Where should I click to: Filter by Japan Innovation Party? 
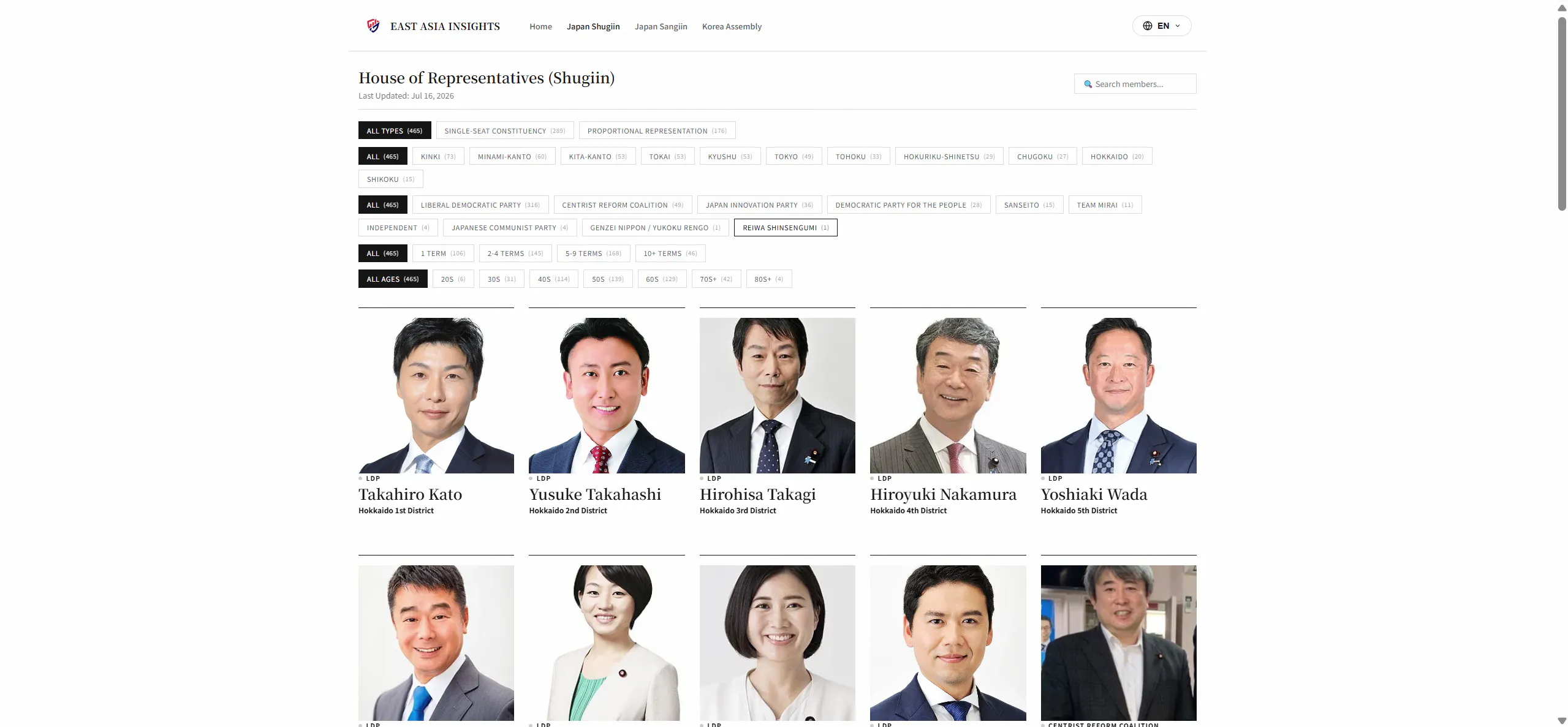click(759, 205)
